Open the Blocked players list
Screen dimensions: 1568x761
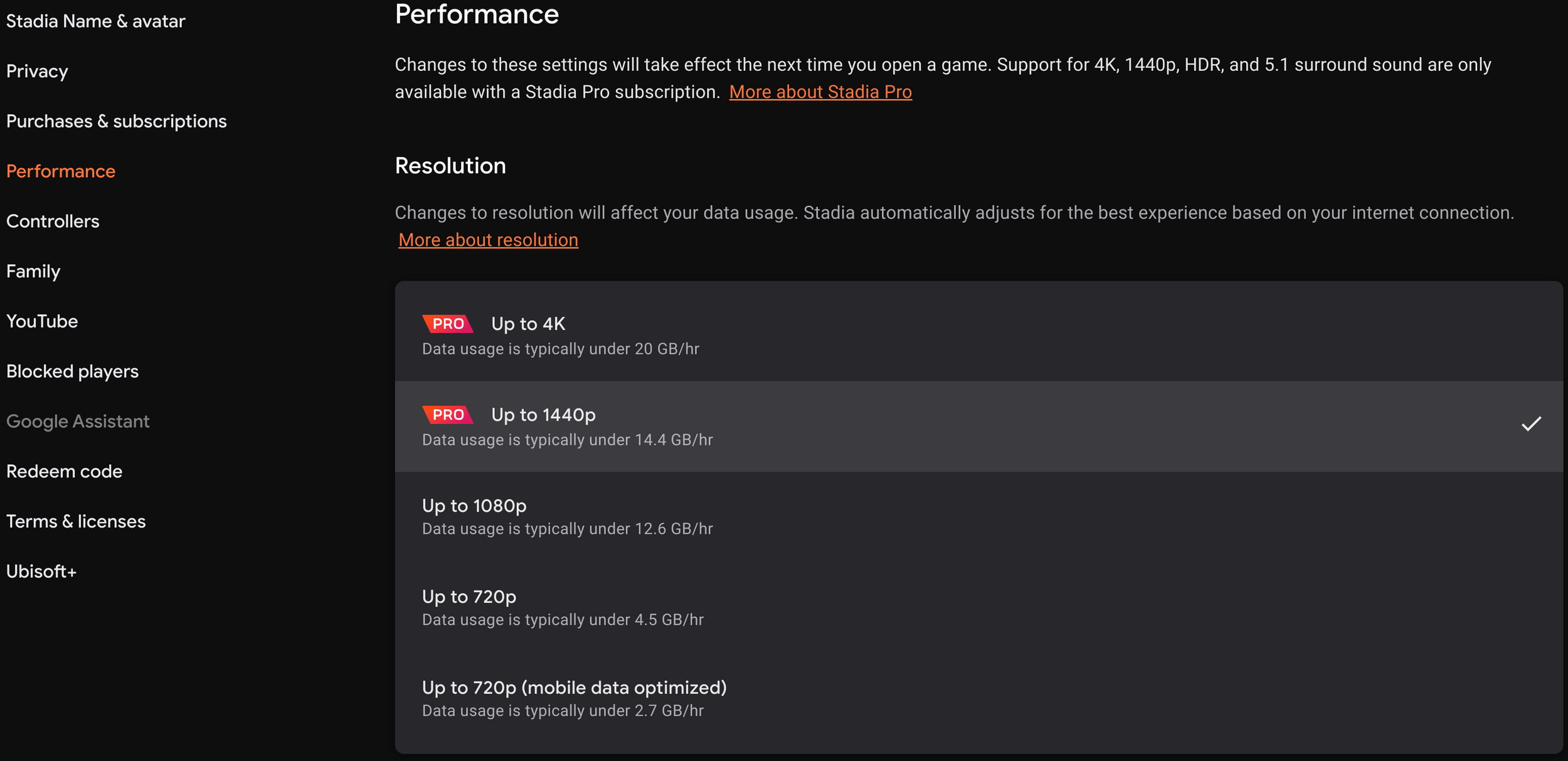72,371
